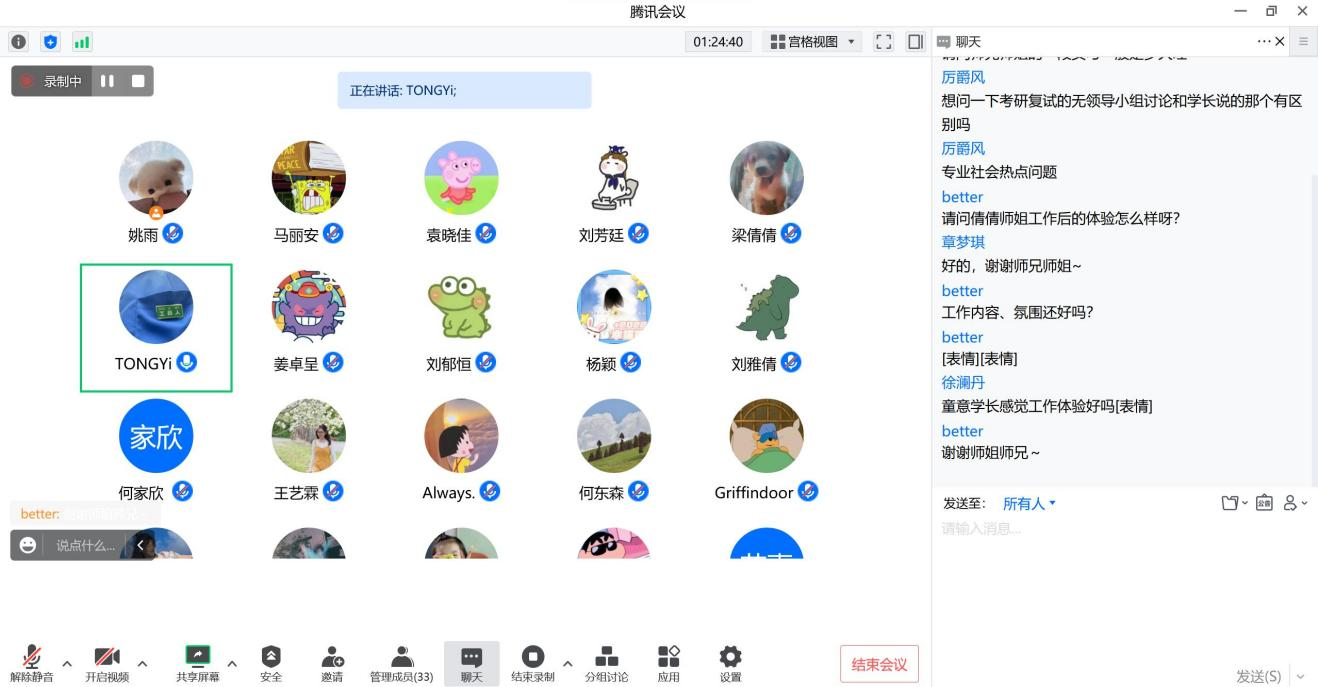
Task: Open meeting info icon in top bar
Action: pyautogui.click(x=18, y=42)
